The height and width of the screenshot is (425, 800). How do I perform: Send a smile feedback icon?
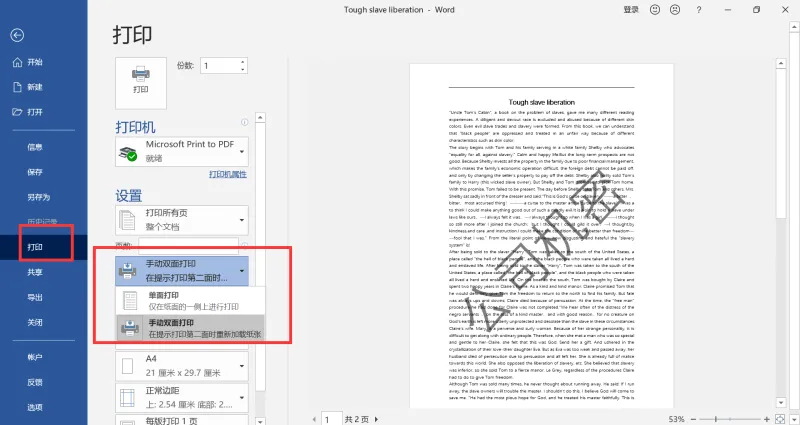coord(655,10)
